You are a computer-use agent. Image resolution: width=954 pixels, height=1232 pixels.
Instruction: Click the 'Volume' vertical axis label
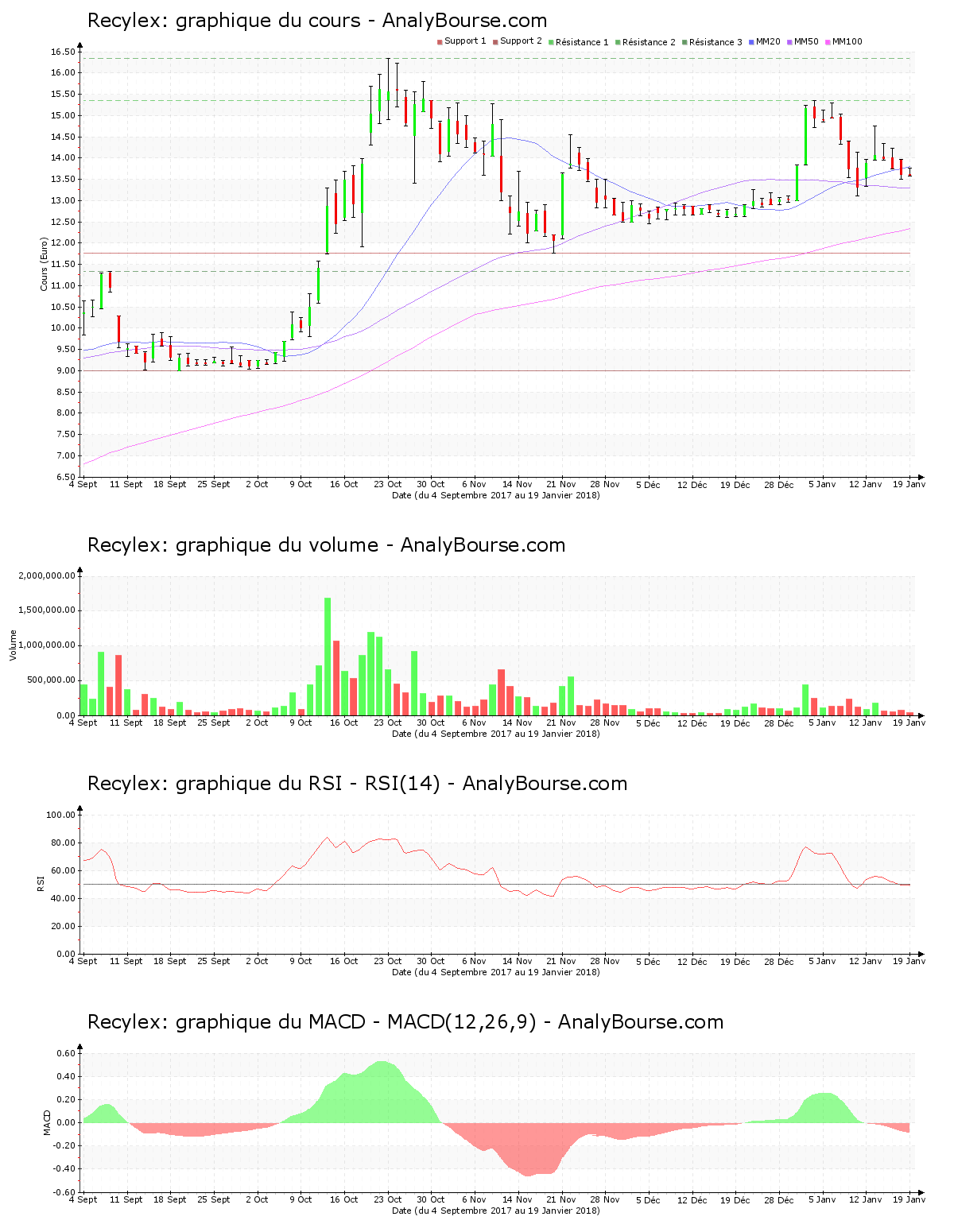[x=13, y=645]
